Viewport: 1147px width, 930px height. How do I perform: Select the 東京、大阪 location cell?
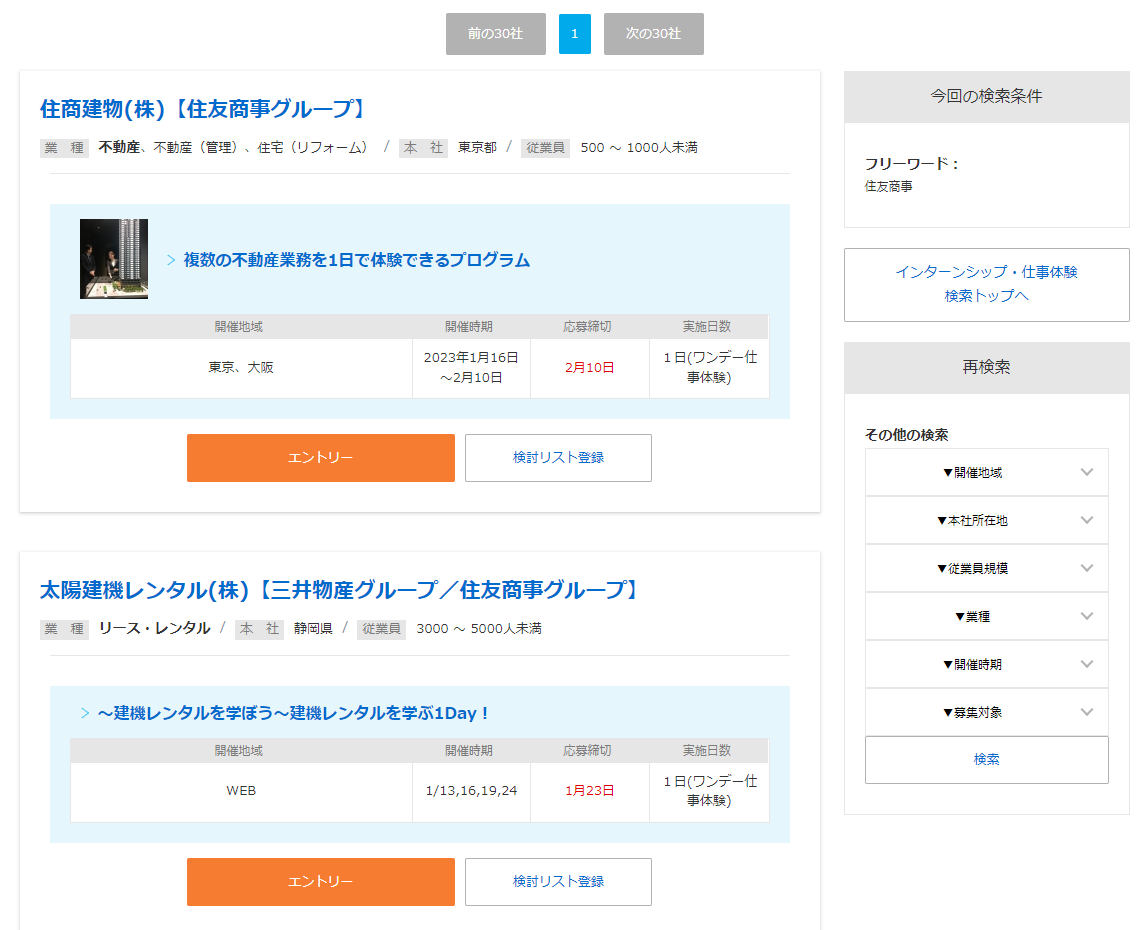[241, 368]
